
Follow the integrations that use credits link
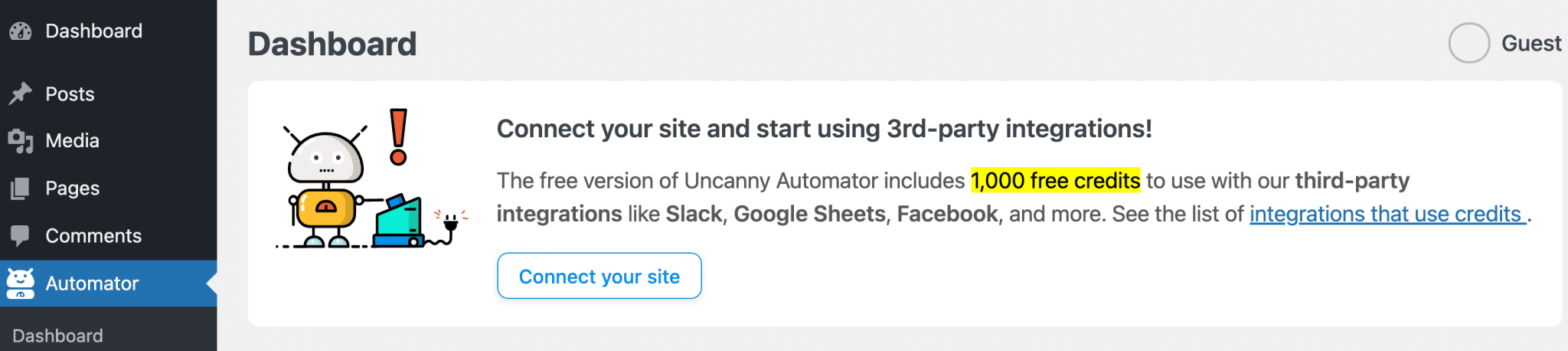click(1387, 214)
